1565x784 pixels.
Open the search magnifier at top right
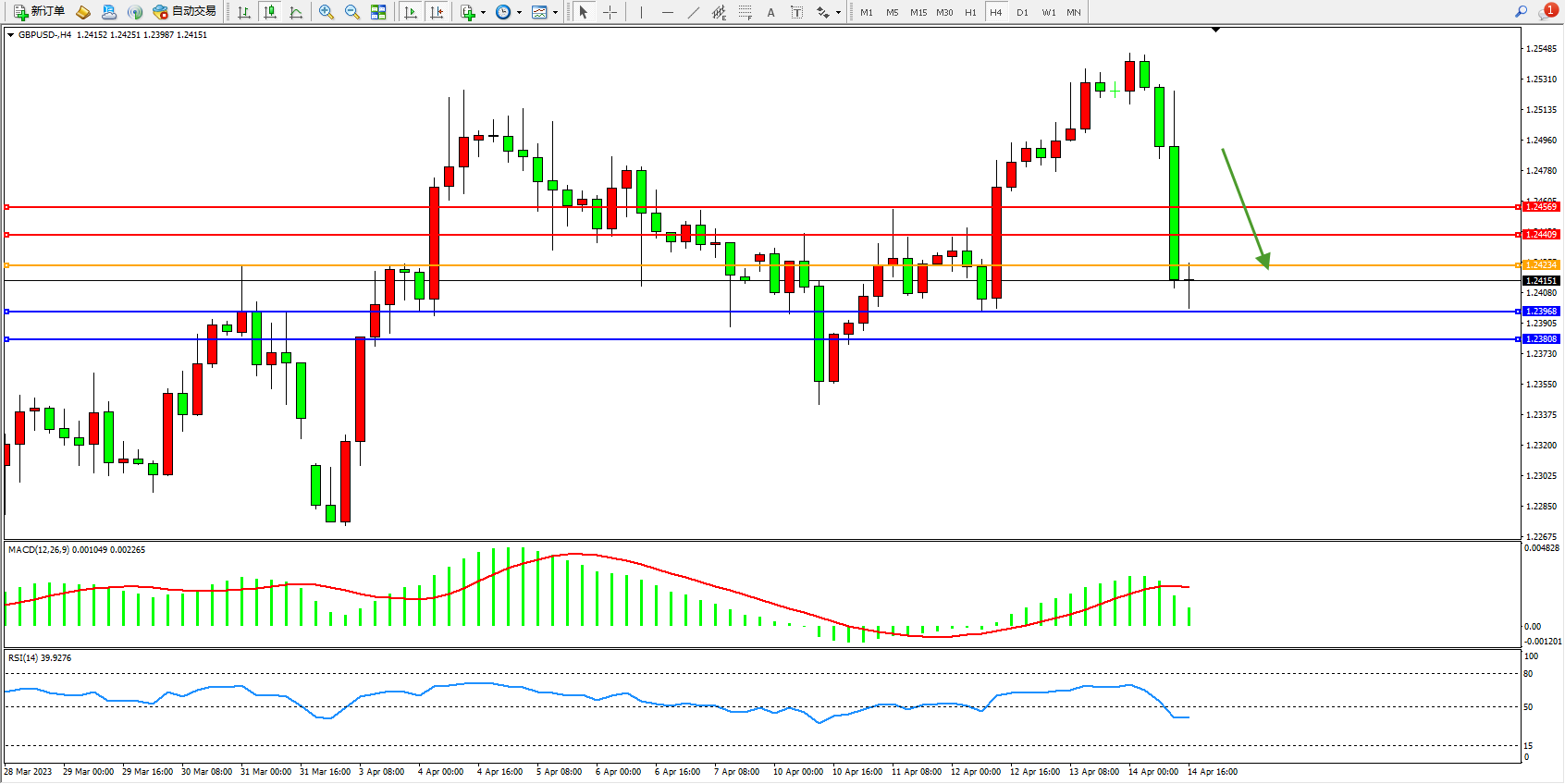tap(1521, 12)
